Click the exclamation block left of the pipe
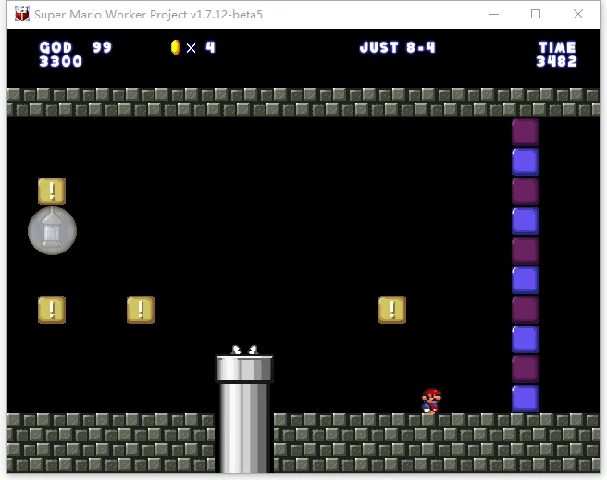Screen dimensions: 607x480 click(141, 310)
